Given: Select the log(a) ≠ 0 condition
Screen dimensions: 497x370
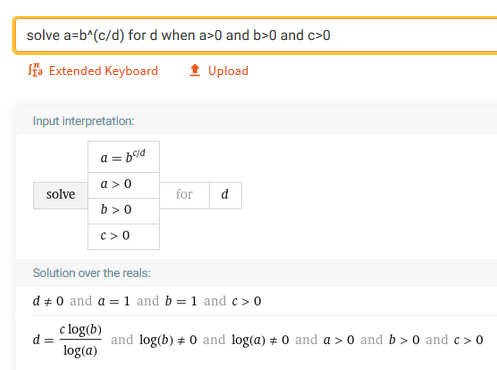Looking at the screenshot, I should click(260, 340).
